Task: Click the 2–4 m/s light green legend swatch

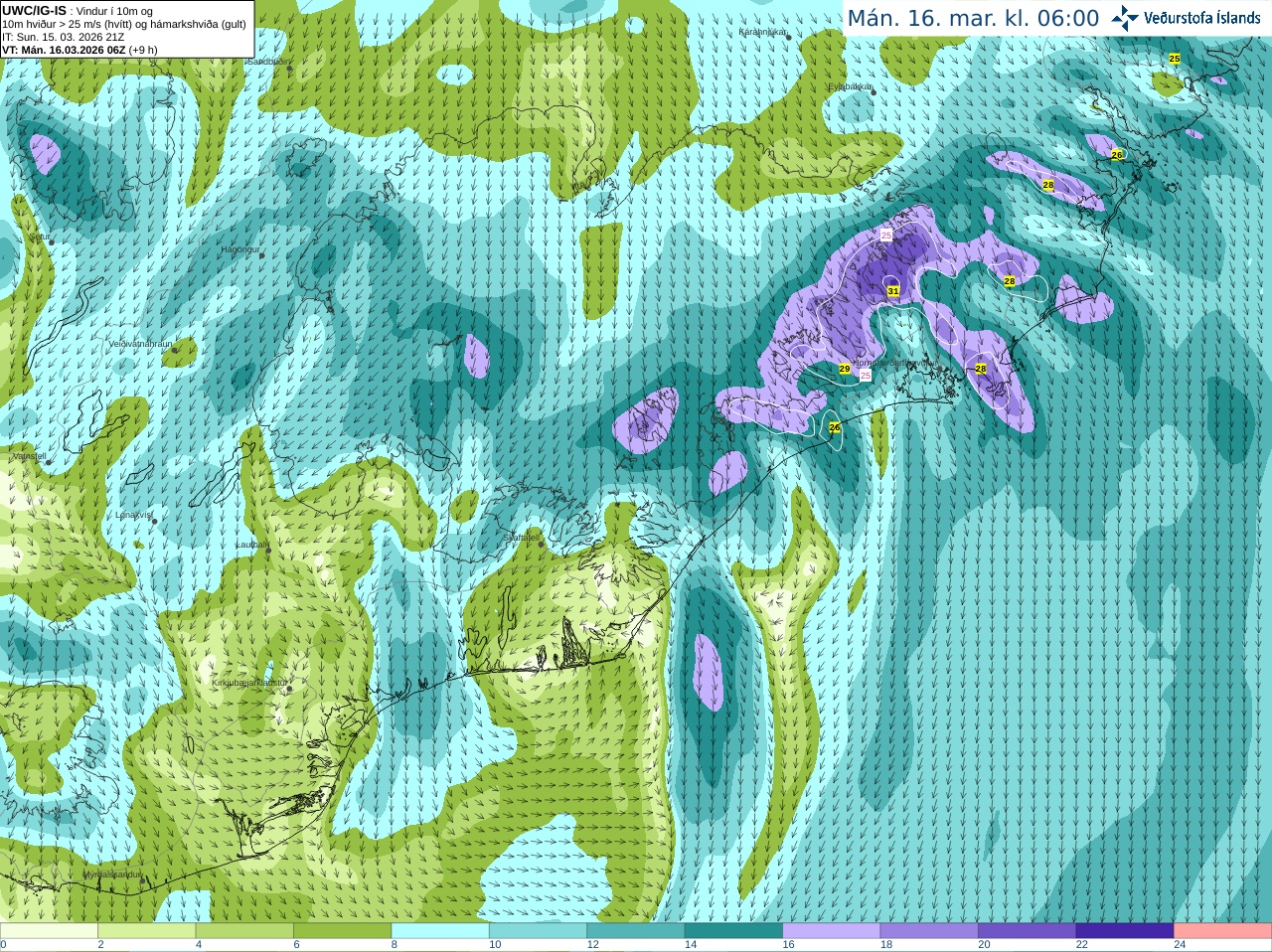Action: (146, 931)
